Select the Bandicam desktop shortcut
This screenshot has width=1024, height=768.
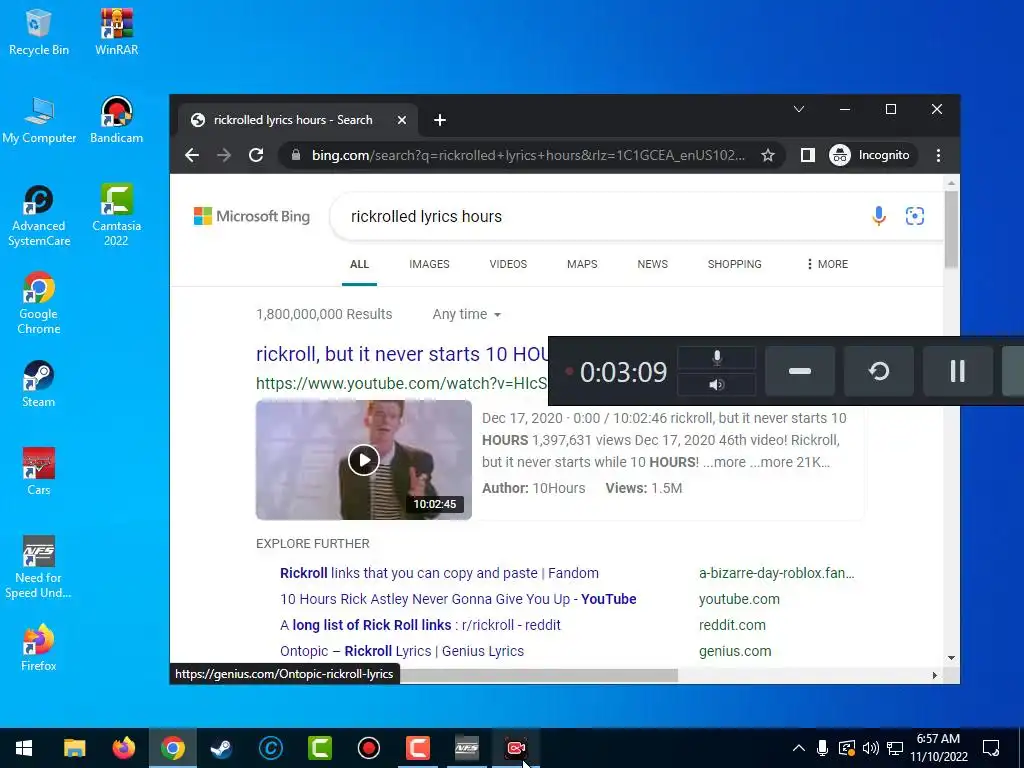tap(116, 120)
